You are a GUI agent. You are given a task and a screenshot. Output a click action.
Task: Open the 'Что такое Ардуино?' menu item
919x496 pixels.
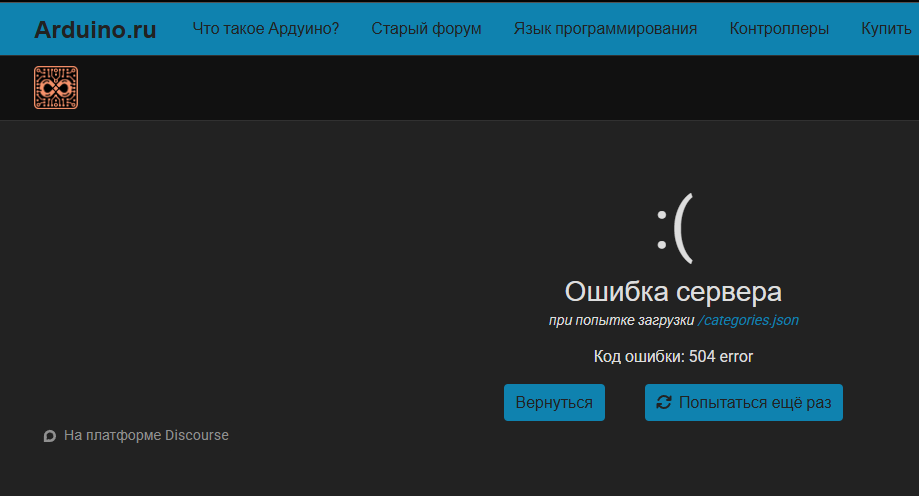click(265, 28)
